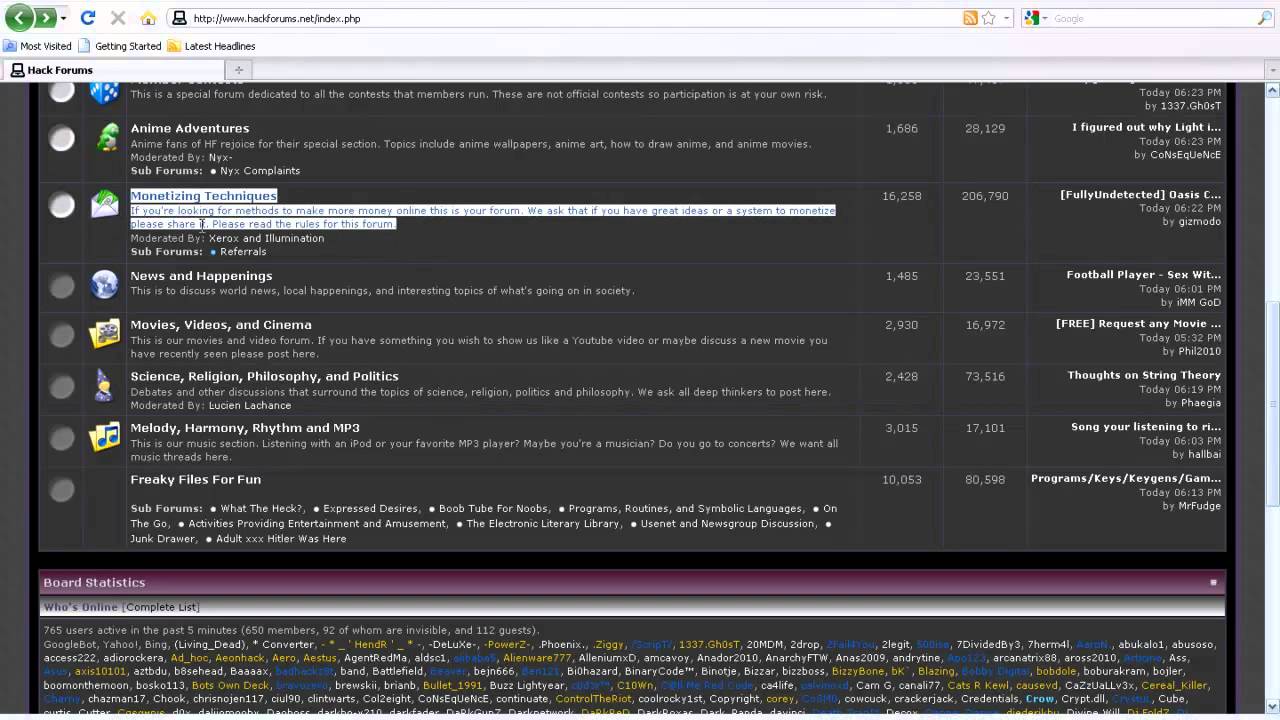The image size is (1280, 720).
Task: Click the browser Forward arrow button
Action: [45, 18]
